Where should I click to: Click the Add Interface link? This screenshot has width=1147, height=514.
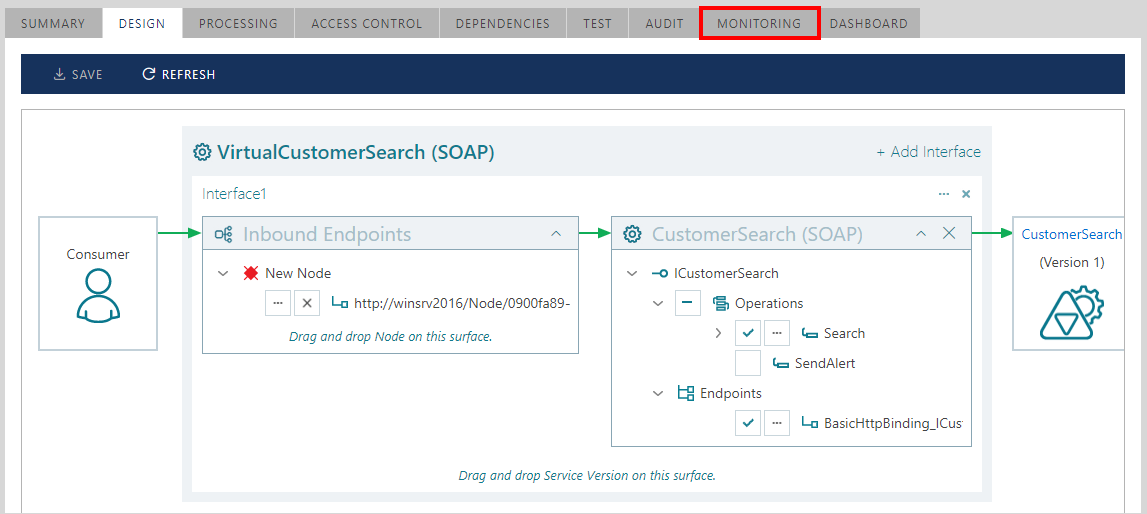(928, 152)
